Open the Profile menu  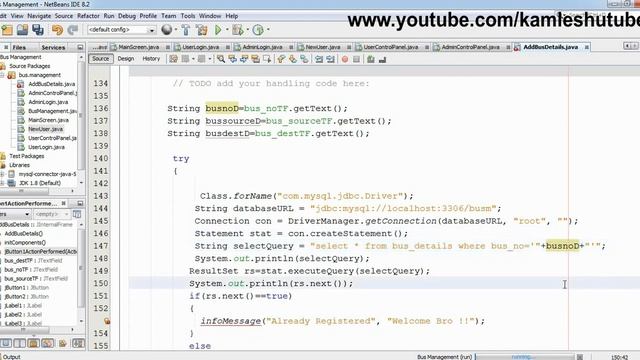pyautogui.click(x=148, y=16)
